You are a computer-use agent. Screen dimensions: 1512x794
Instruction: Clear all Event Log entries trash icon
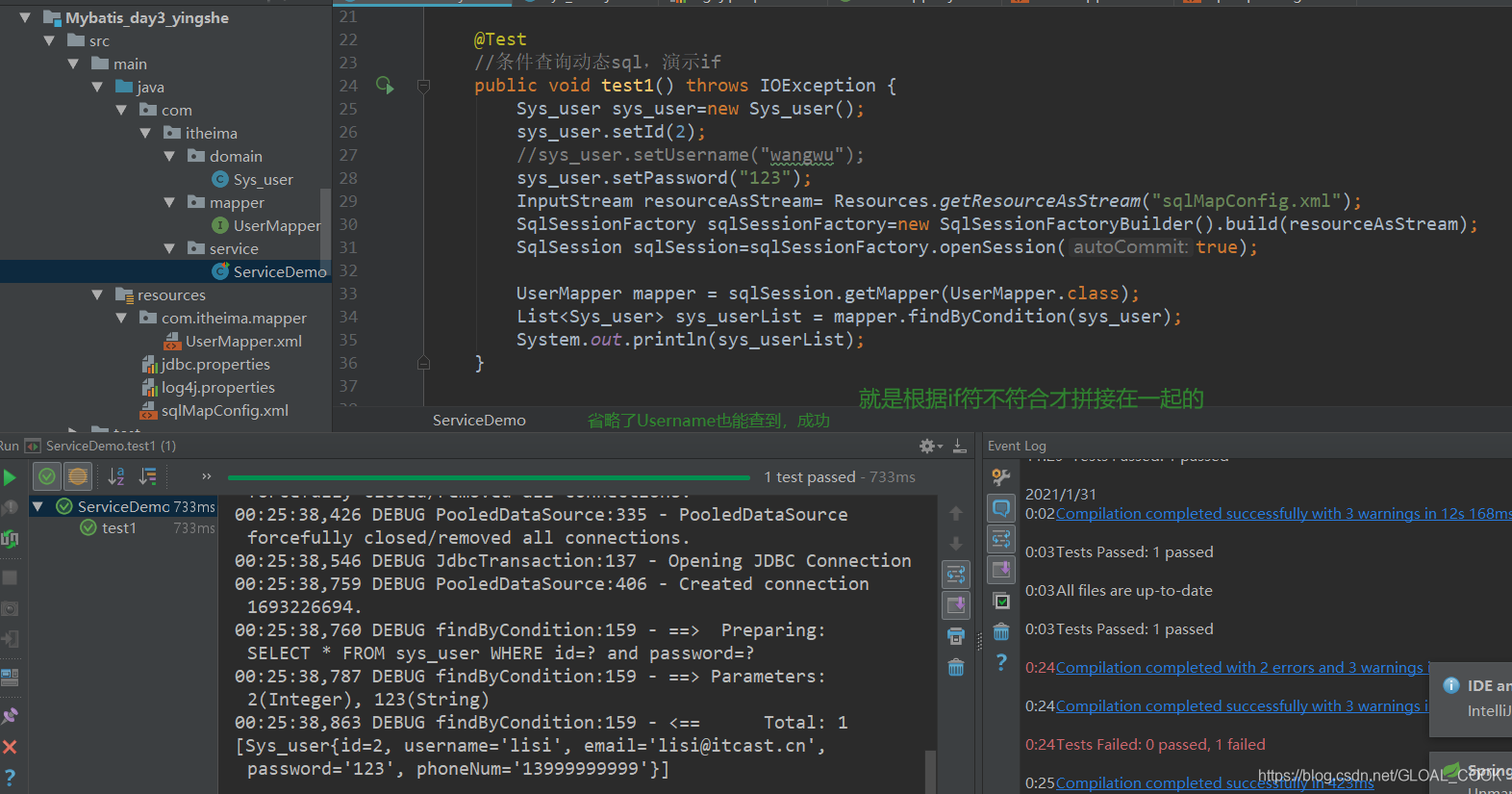[1001, 631]
